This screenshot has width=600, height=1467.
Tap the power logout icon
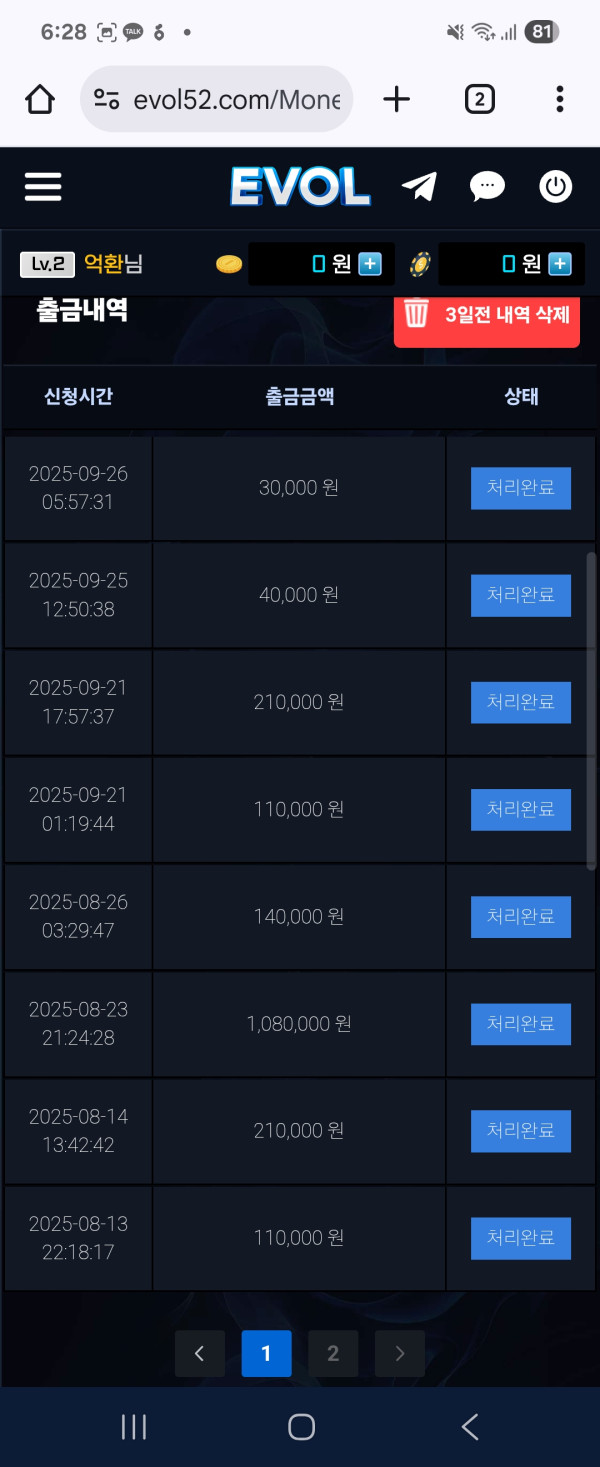point(555,186)
